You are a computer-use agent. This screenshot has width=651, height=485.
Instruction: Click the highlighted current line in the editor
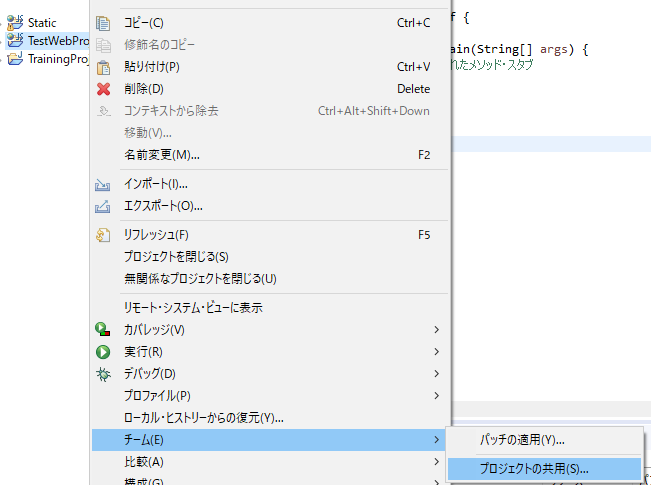pos(551,144)
